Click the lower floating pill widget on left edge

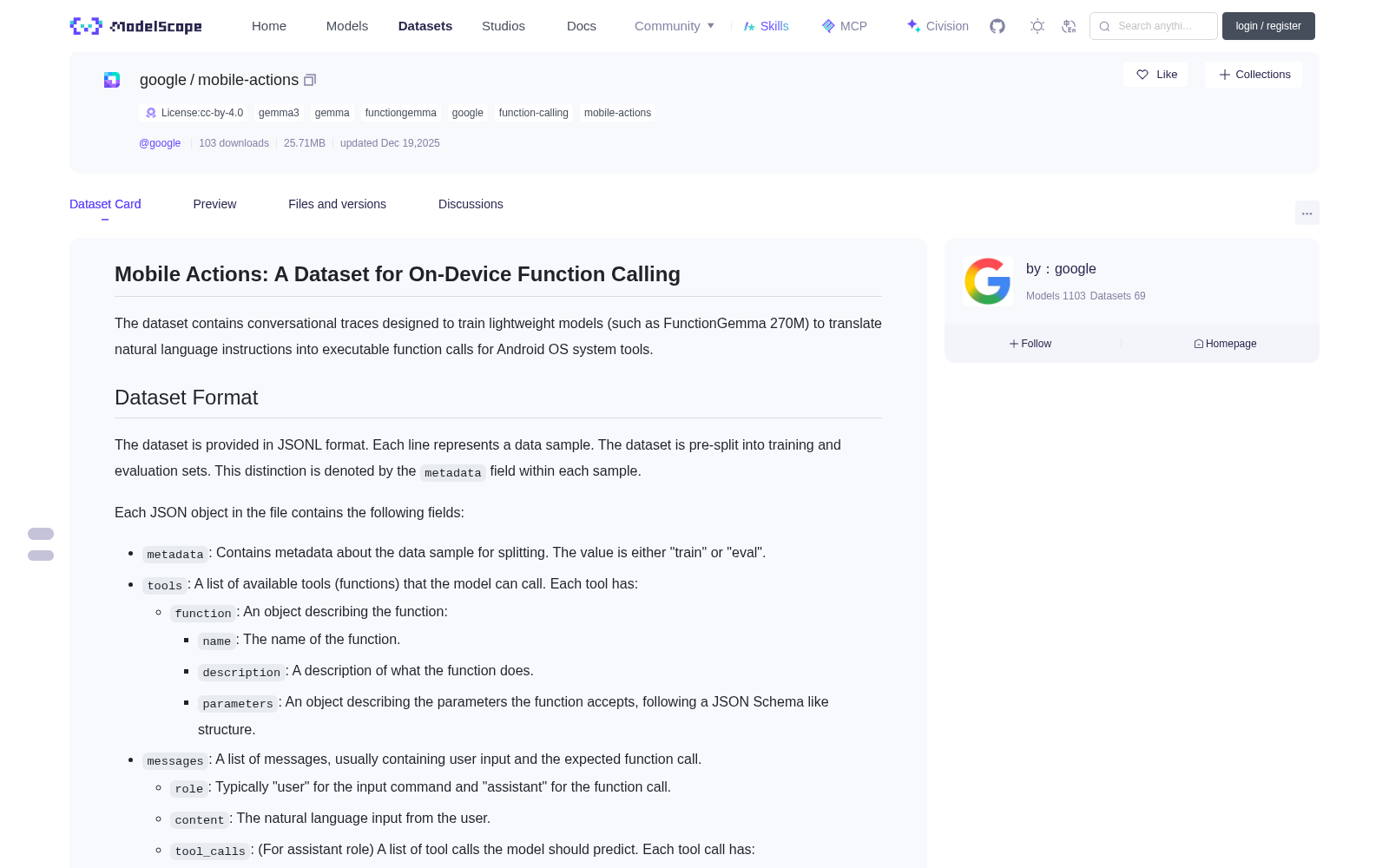[41, 556]
